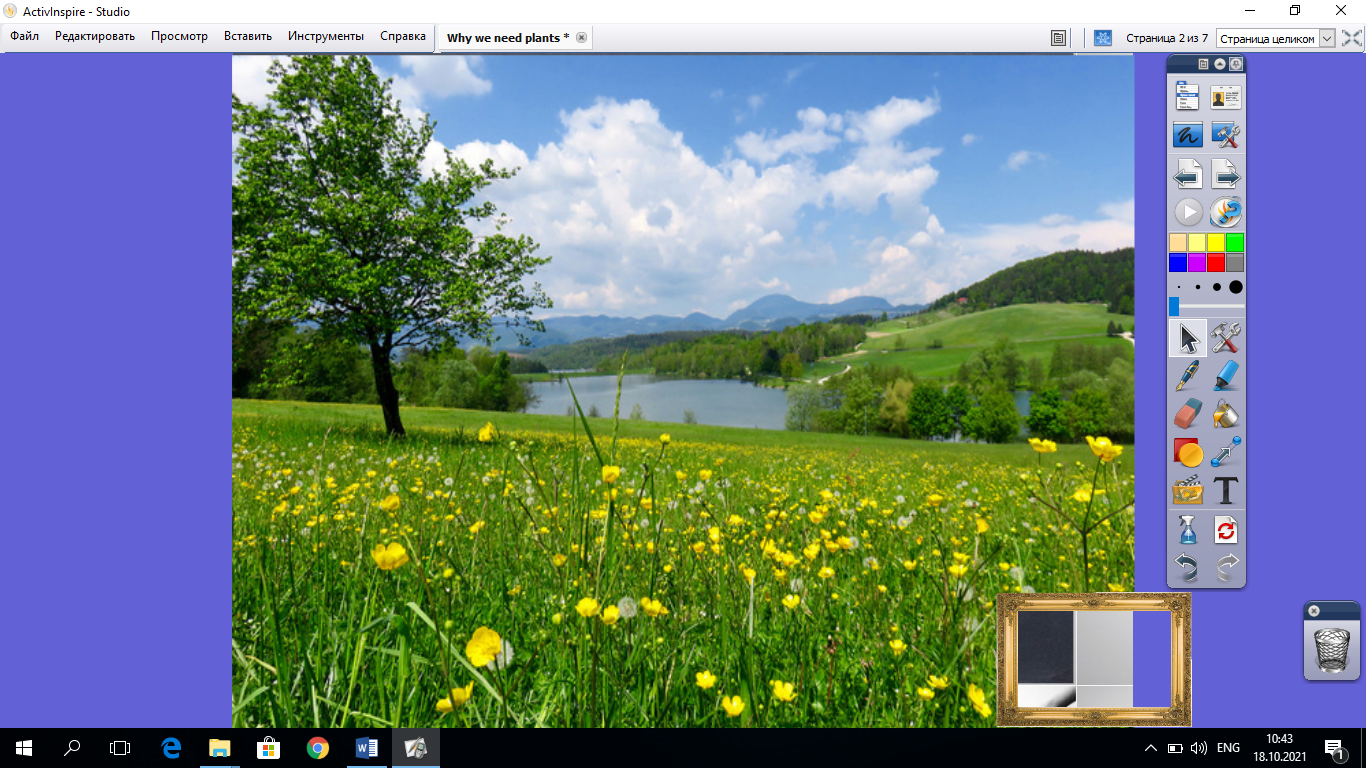
Task: Select the Connector tool
Action: (x=1226, y=452)
